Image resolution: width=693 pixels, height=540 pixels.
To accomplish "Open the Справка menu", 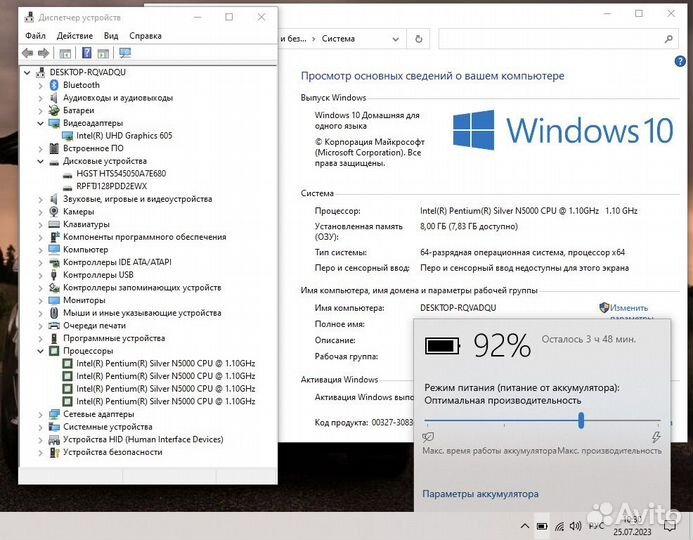I will pyautogui.click(x=145, y=36).
